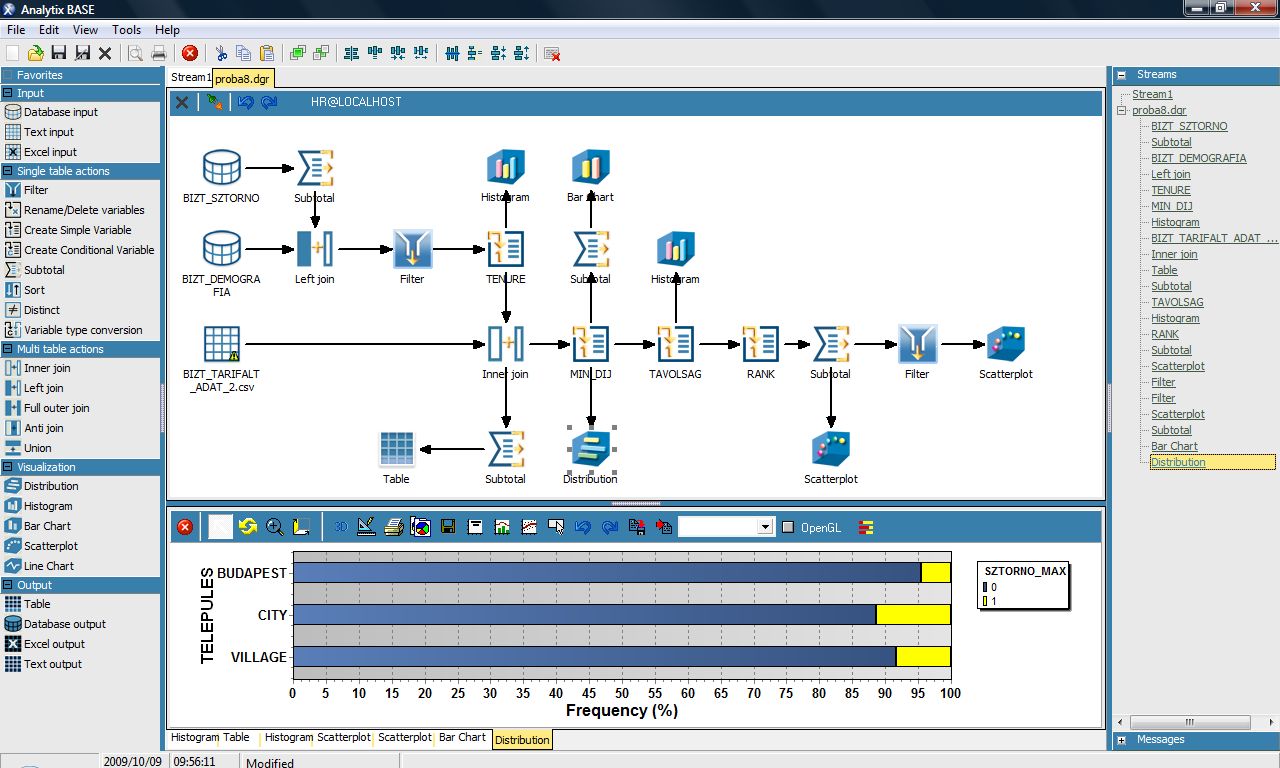Select Distribution link in Streams tree
Screen dimensions: 1280x768
tap(1178, 462)
